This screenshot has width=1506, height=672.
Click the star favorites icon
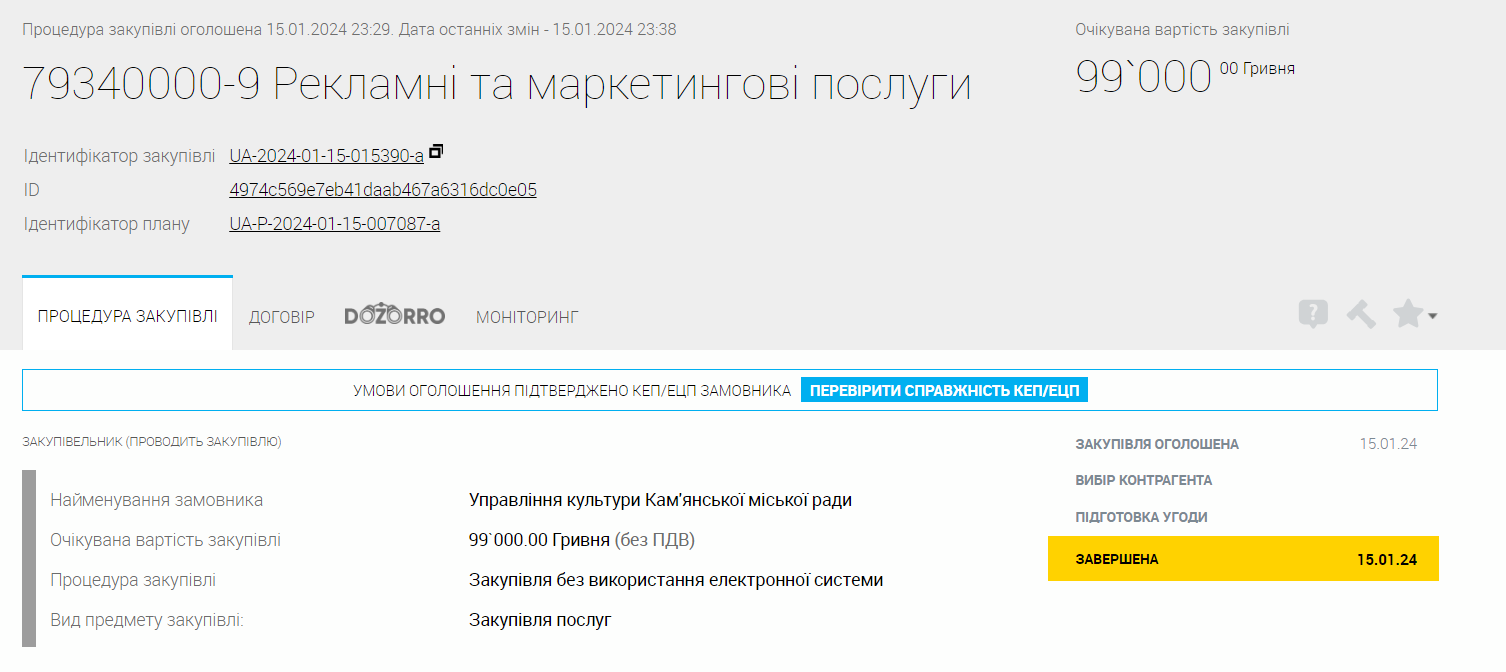coord(1407,315)
